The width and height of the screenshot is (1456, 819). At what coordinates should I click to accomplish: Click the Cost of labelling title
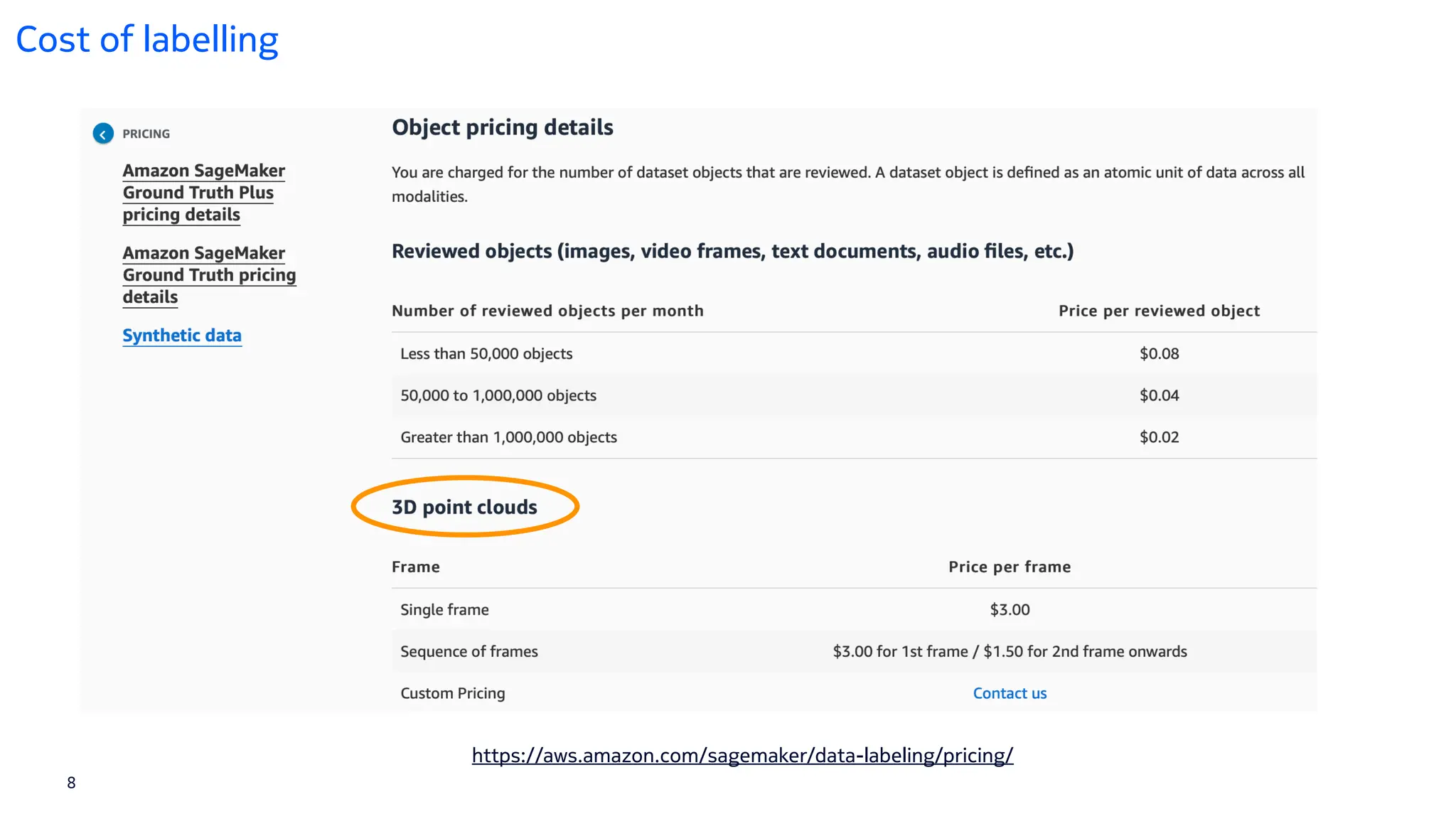pyautogui.click(x=147, y=40)
